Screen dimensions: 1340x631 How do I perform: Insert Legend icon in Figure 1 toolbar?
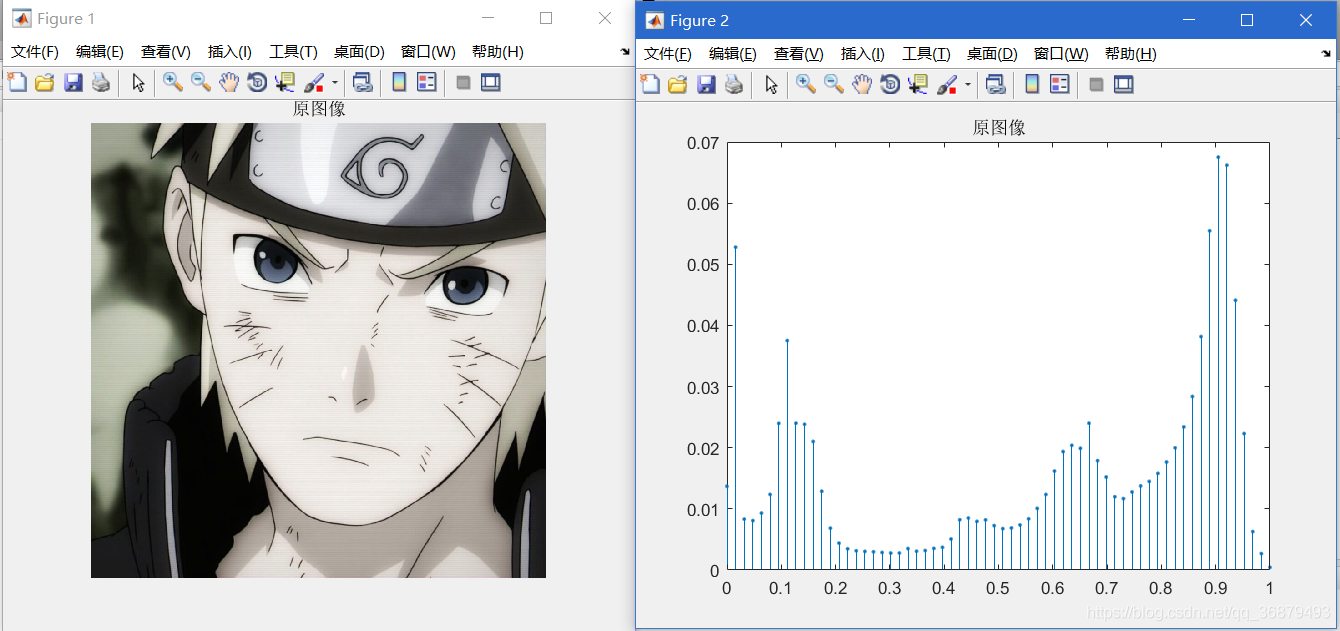(427, 82)
